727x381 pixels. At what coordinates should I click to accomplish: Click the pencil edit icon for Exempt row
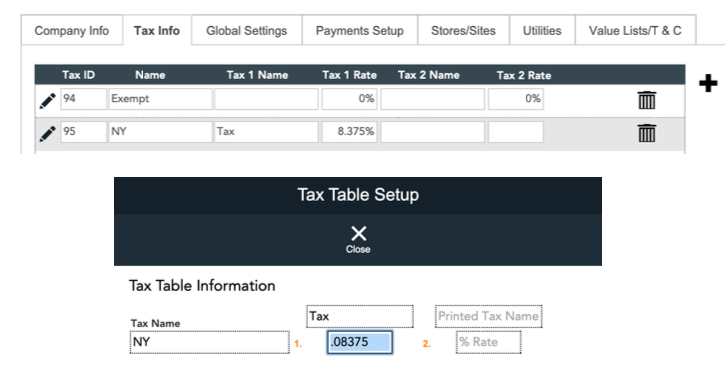[x=47, y=101]
